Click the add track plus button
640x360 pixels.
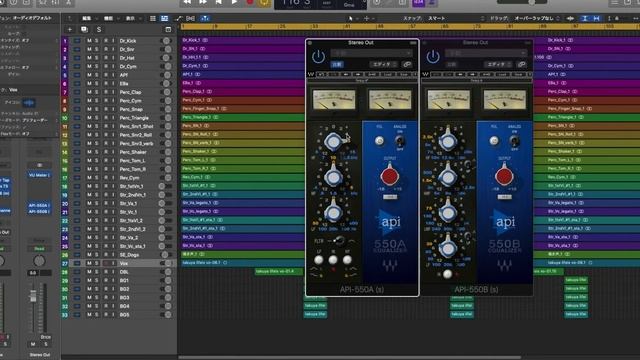coord(70,29)
